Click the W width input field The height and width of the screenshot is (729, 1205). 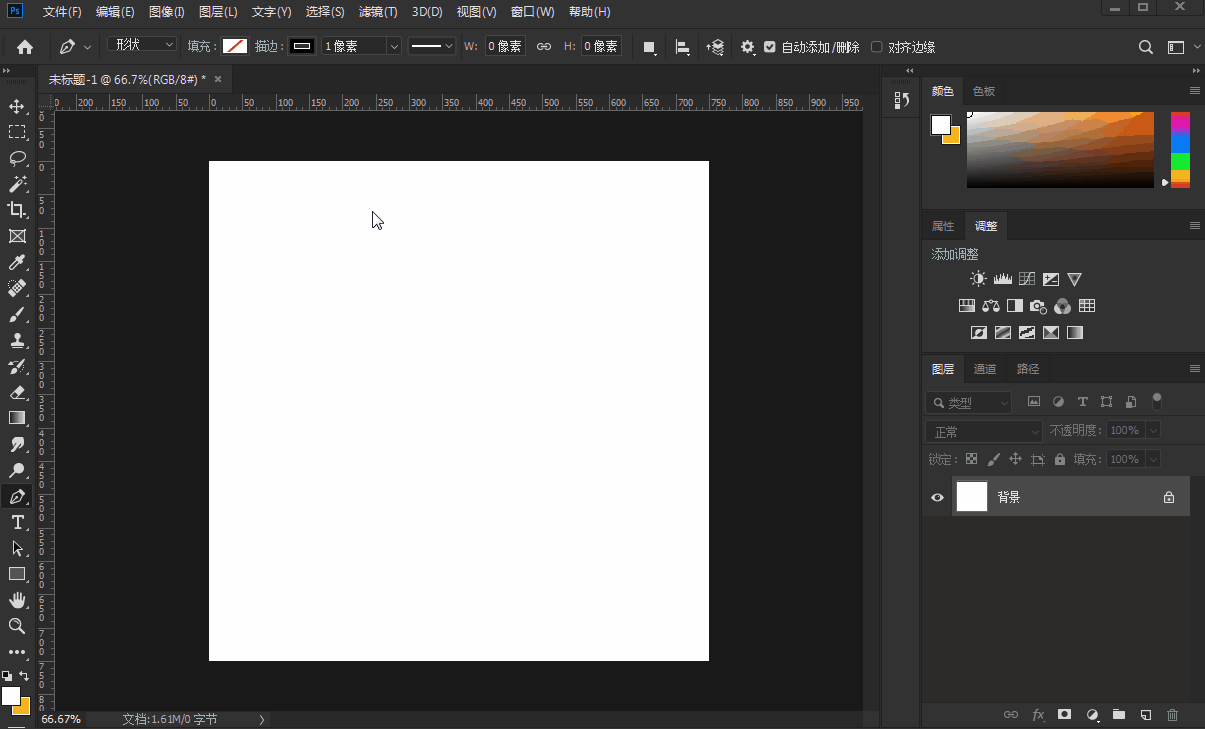coord(505,46)
